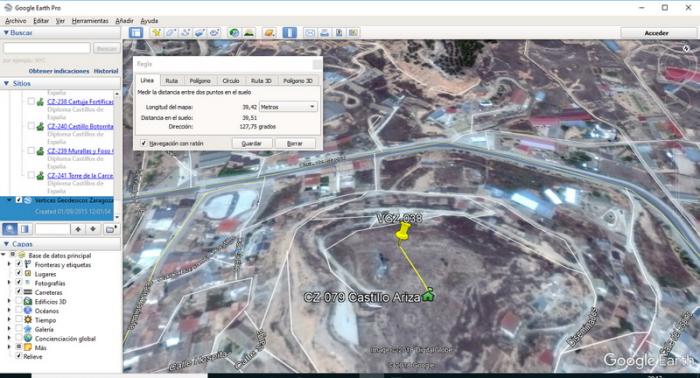
Task: Click the Add Image Overlay toolbar icon
Action: pyautogui.click(x=200, y=33)
